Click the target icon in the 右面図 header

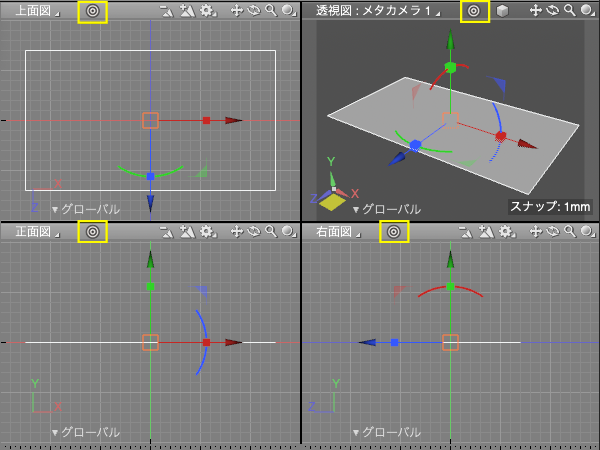(394, 232)
